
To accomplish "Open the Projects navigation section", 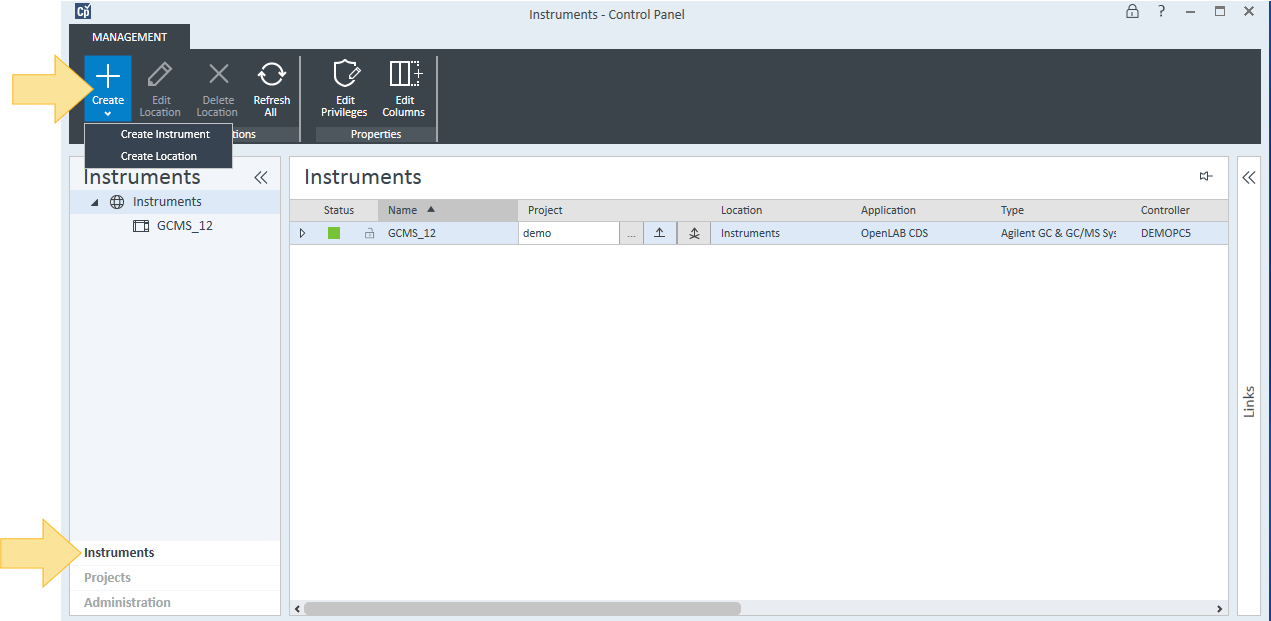I will (107, 578).
